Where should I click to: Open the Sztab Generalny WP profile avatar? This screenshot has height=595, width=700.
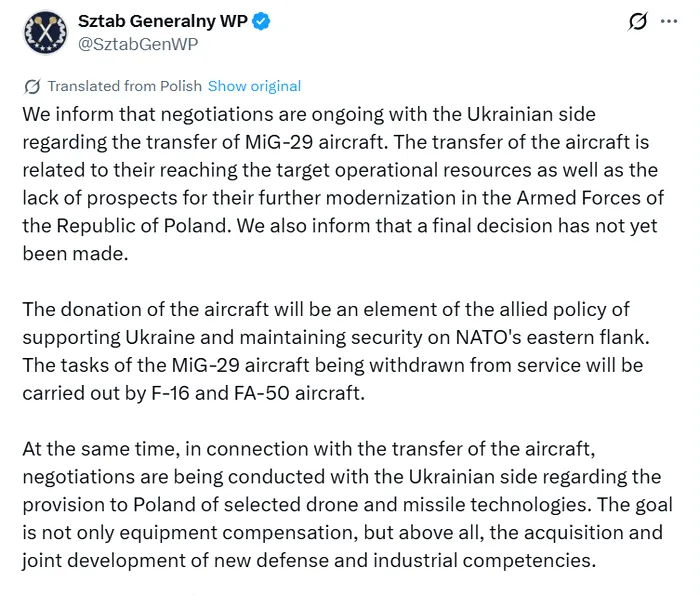pos(44,32)
